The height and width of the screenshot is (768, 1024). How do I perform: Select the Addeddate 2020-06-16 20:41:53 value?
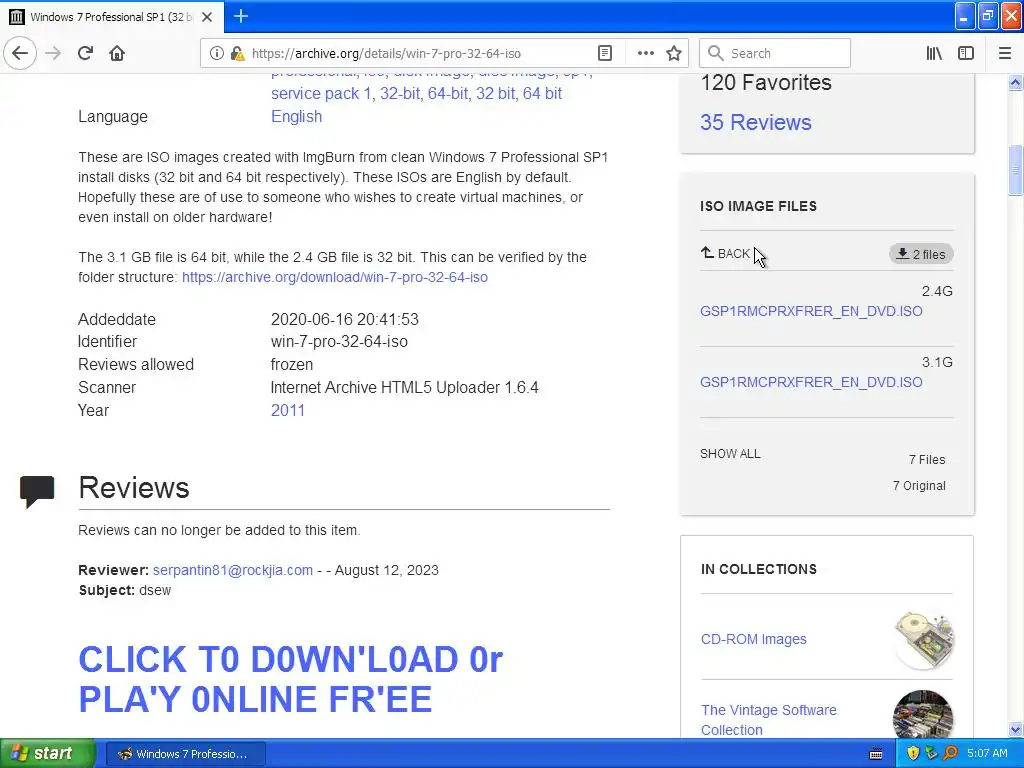[345, 319]
